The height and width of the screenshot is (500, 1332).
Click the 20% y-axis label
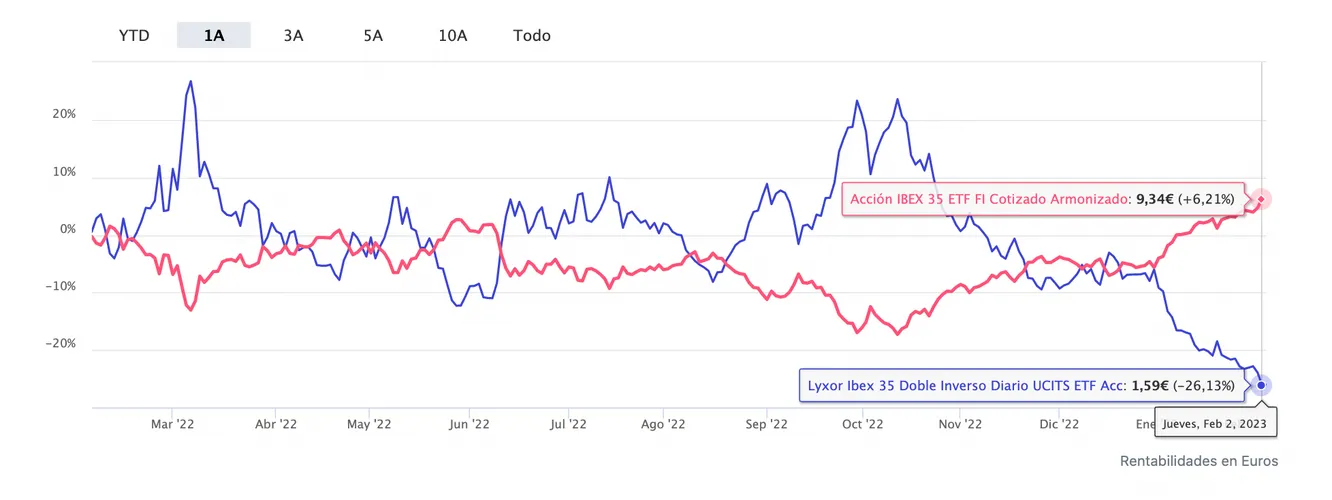tap(64, 114)
